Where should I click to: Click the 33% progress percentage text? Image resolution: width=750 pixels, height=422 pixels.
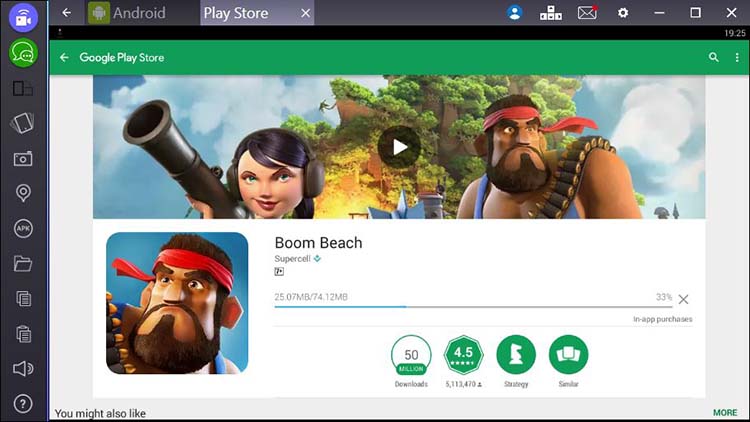(664, 297)
